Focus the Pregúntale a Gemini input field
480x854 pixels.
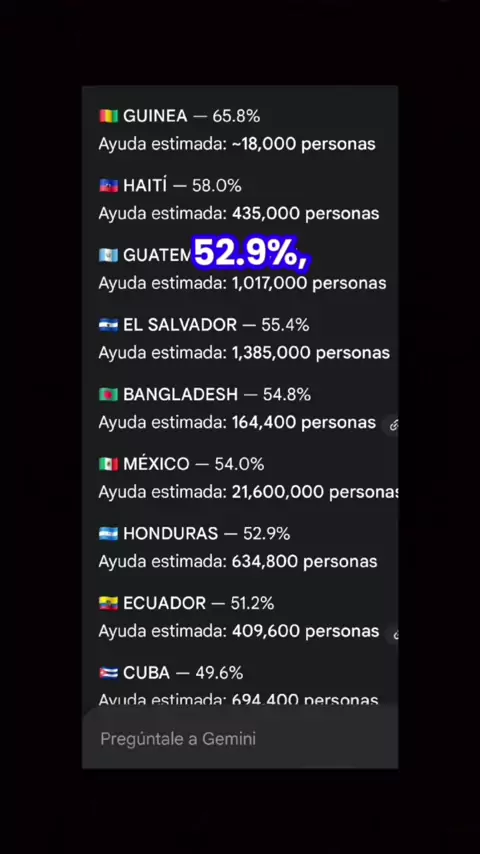[x=240, y=739]
